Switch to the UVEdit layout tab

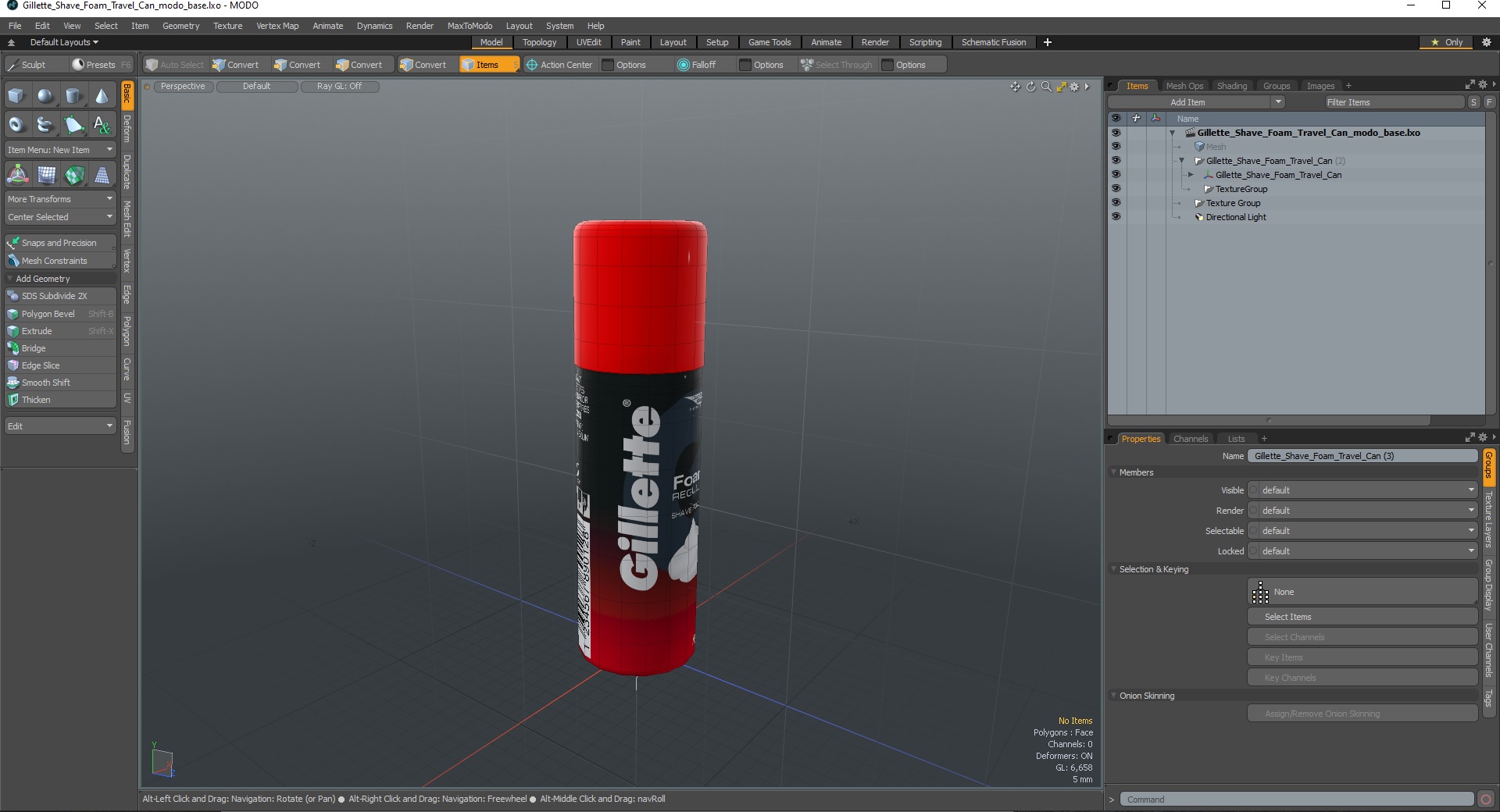tap(588, 42)
